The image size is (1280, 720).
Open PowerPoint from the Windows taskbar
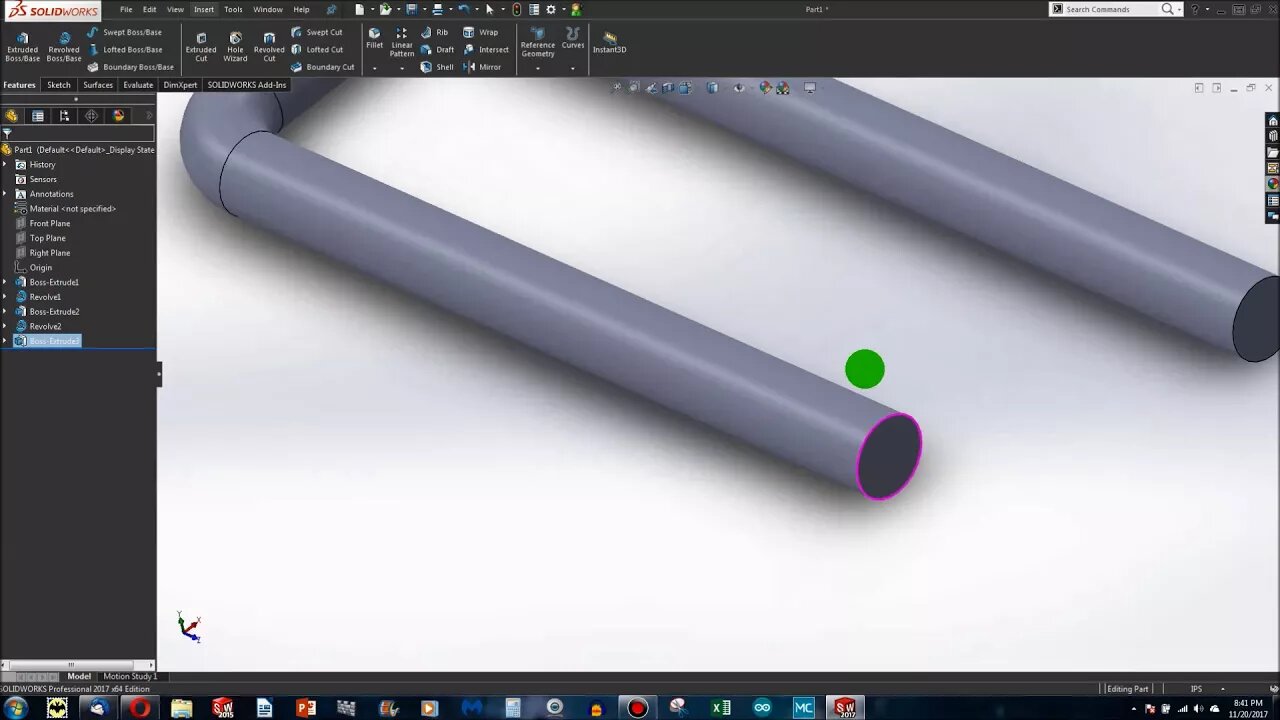coord(306,708)
